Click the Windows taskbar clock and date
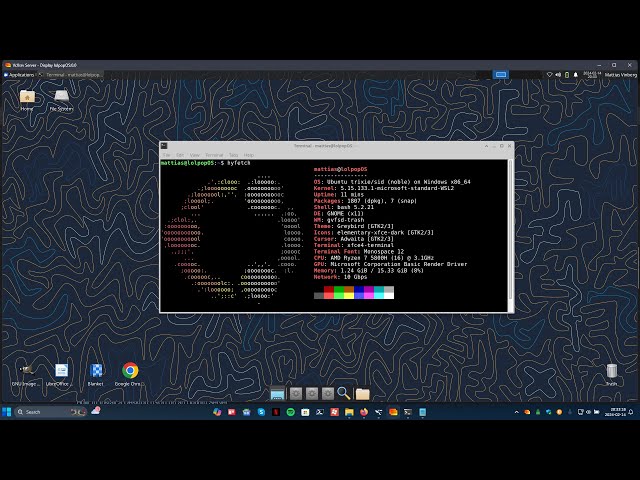 tap(615, 412)
